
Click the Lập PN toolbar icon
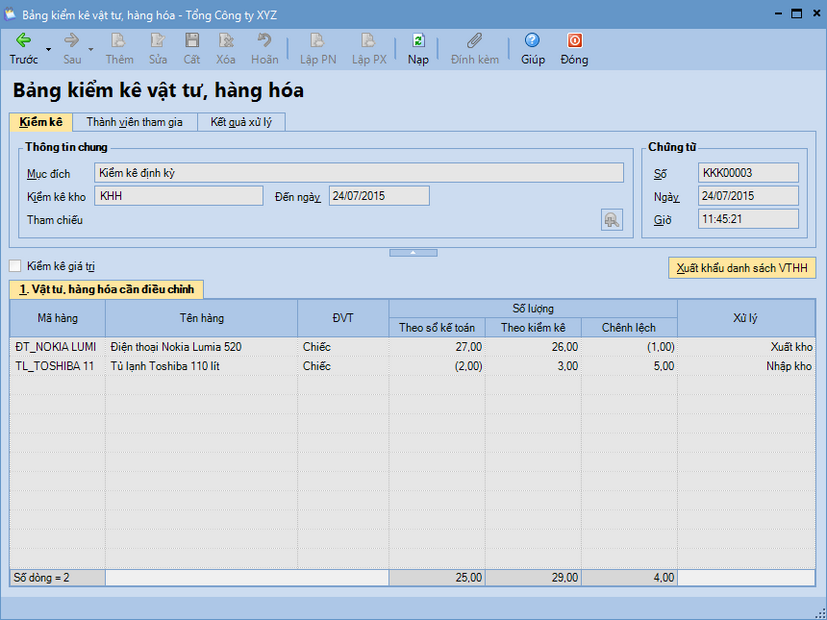318,48
